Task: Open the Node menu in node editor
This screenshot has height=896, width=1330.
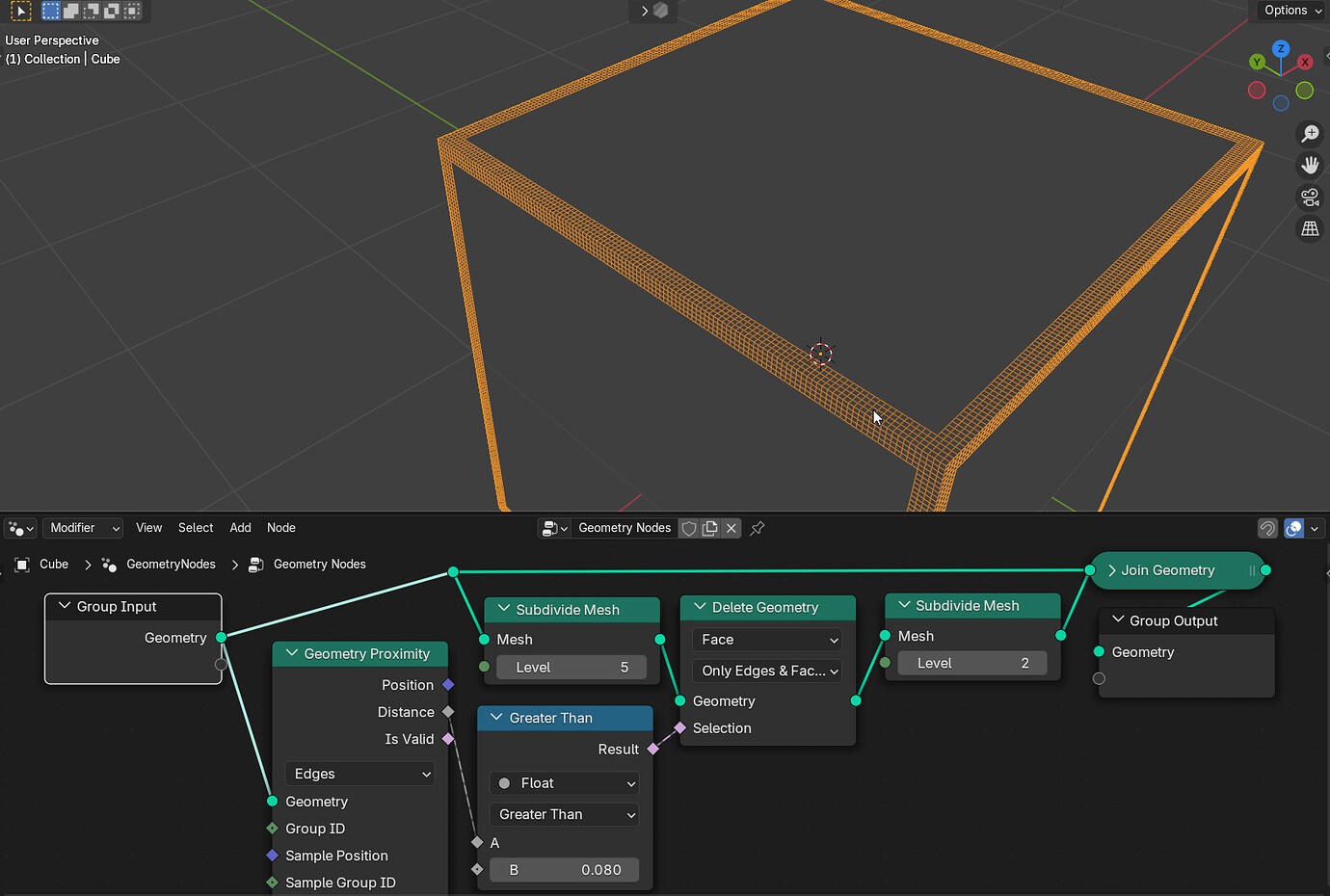Action: click(x=281, y=528)
